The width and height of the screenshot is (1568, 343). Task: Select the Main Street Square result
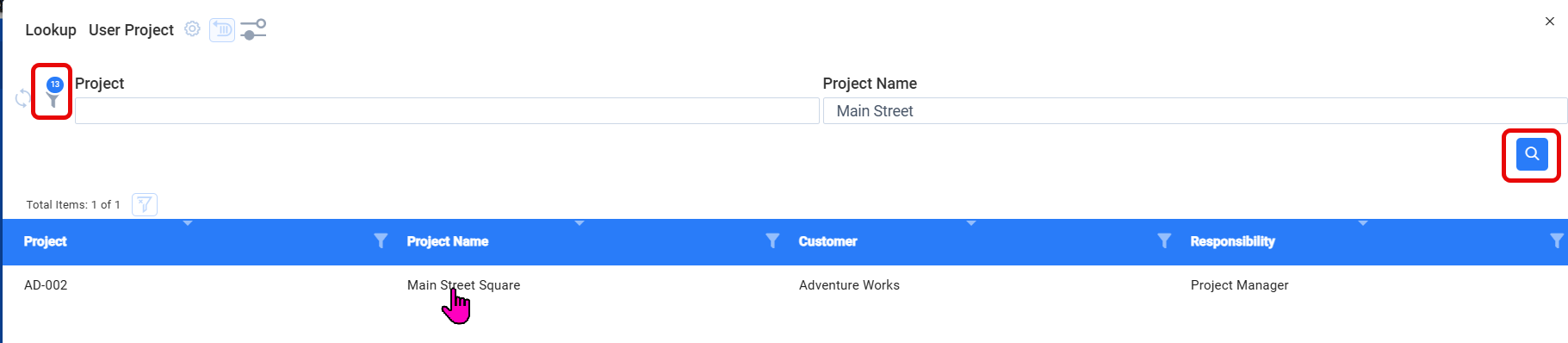click(x=463, y=285)
